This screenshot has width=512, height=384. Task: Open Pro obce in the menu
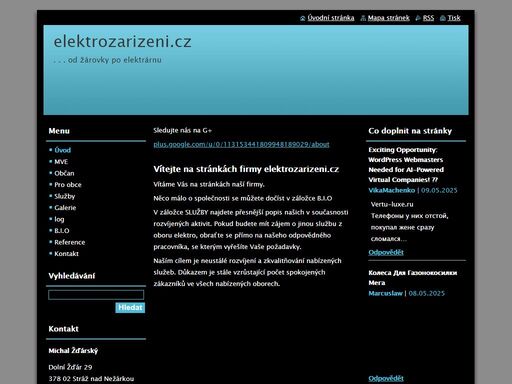tap(68, 185)
